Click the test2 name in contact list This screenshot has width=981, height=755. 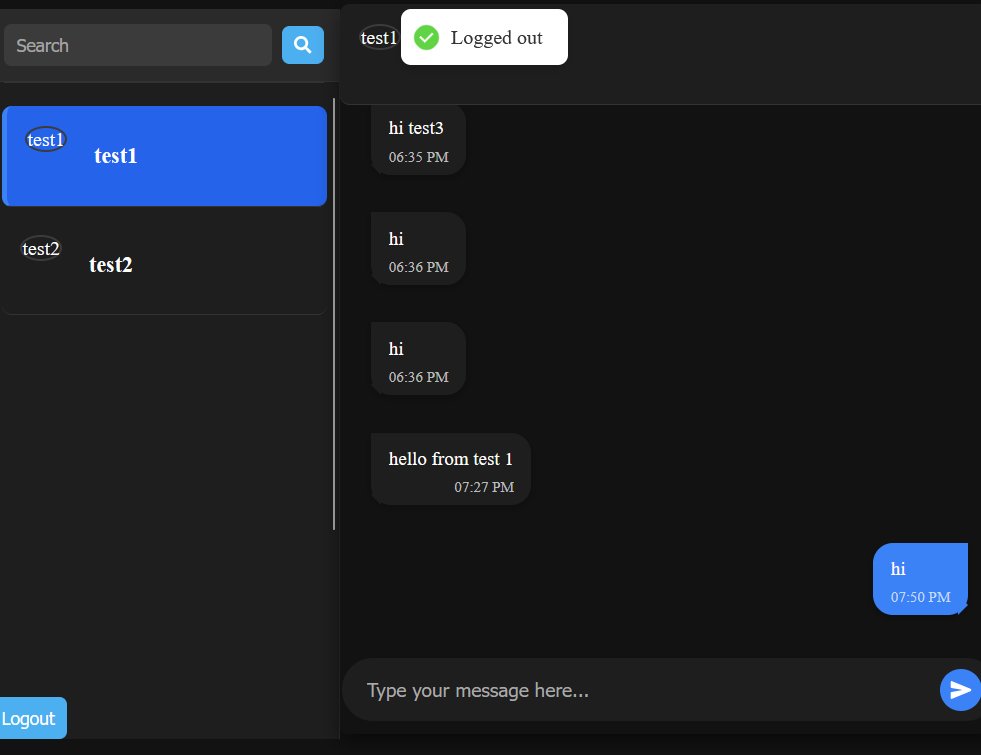click(x=111, y=265)
